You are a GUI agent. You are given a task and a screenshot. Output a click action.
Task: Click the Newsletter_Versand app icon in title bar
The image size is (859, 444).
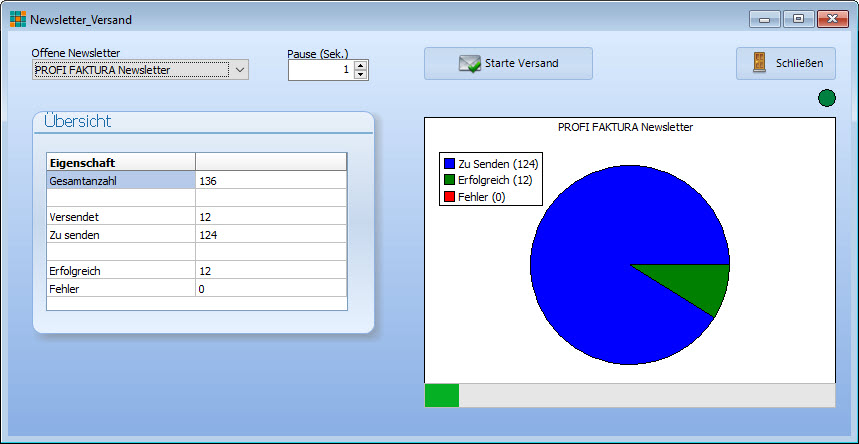point(18,19)
